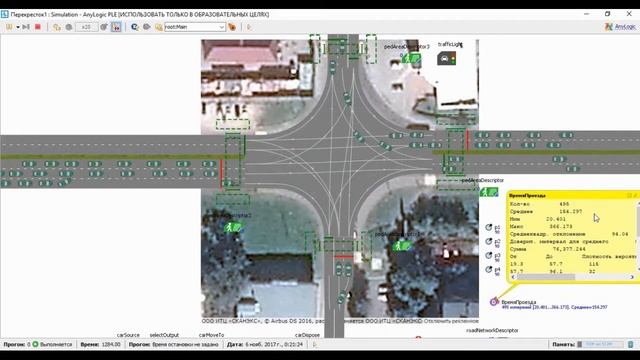Click the stop time not set status text
Viewport: 640px width, 360px height.
[x=185, y=344]
